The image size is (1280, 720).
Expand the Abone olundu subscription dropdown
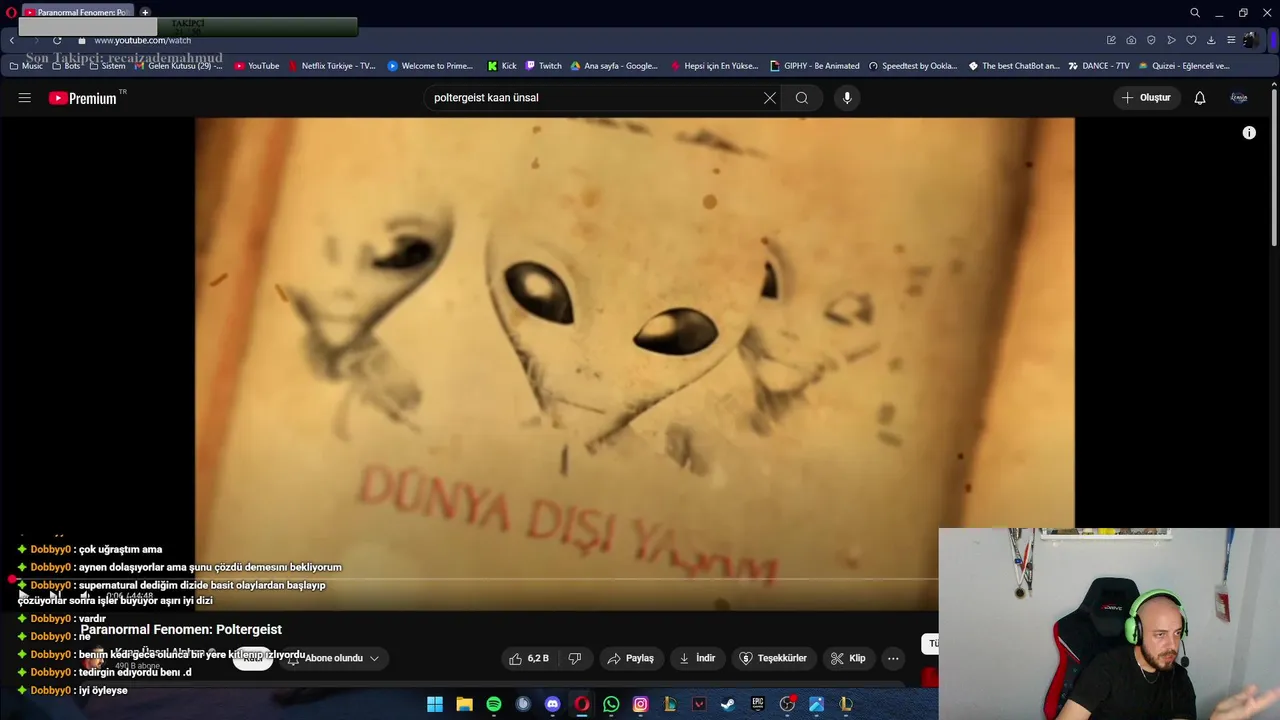click(333, 658)
